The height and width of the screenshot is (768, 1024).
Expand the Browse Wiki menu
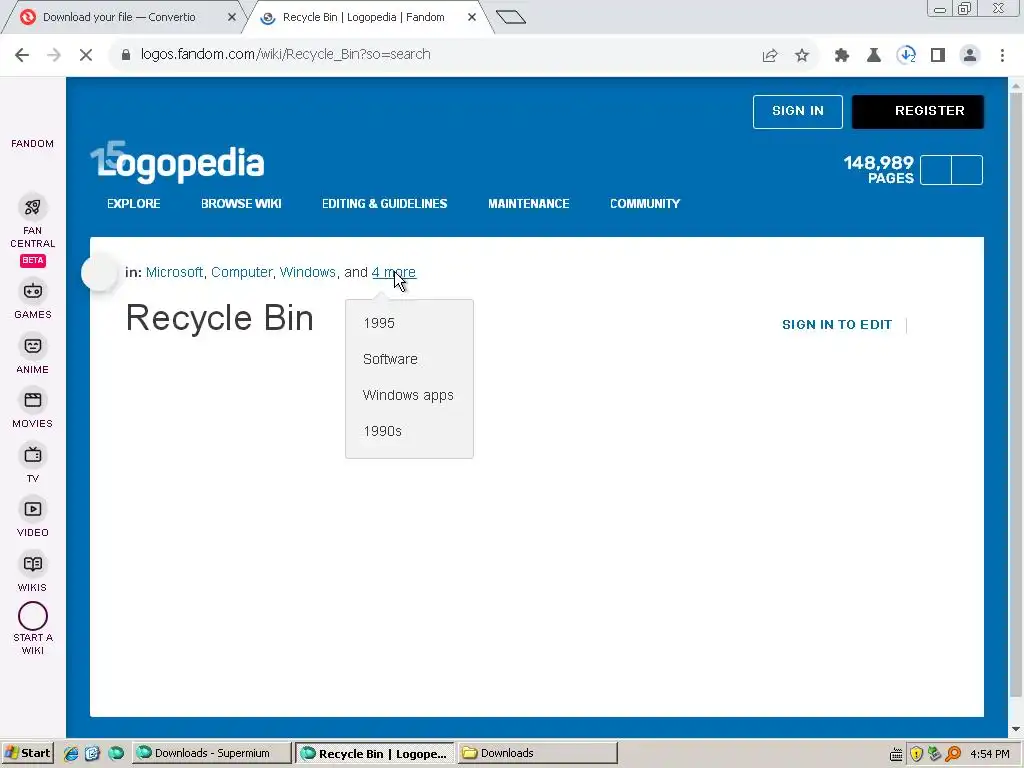[x=241, y=204]
